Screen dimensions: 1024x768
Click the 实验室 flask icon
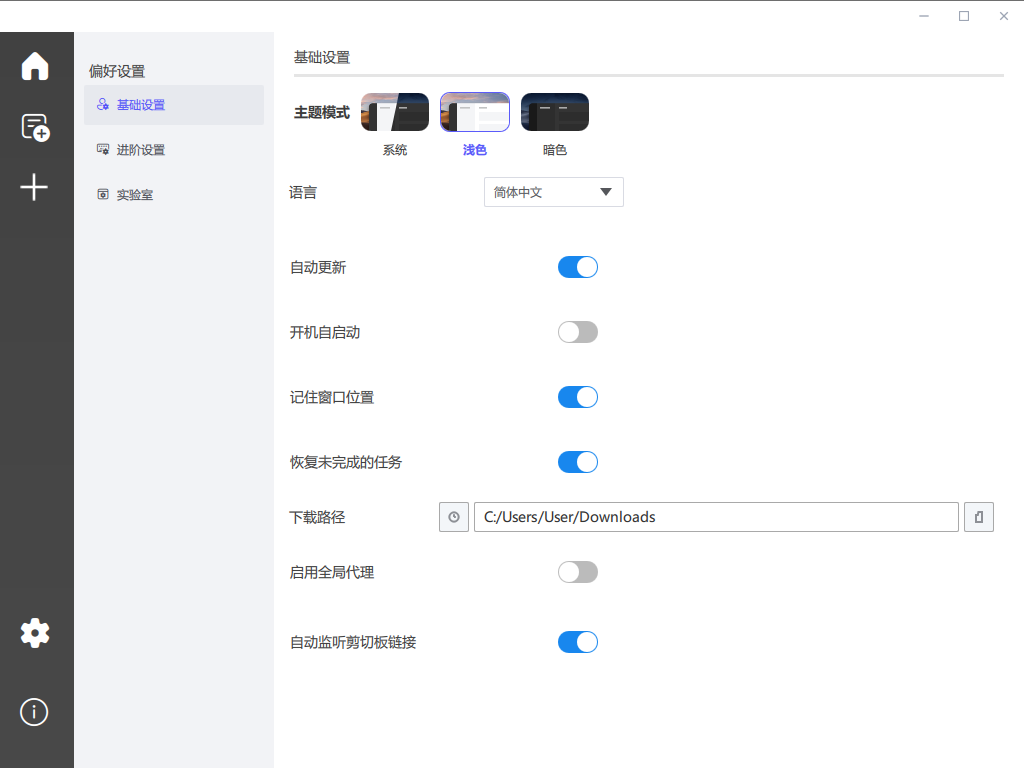point(104,194)
